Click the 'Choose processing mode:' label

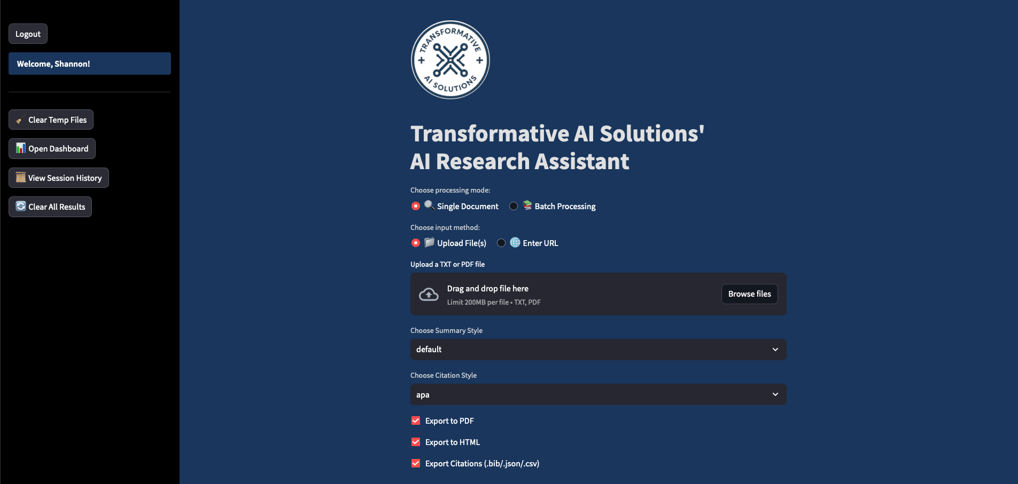(x=450, y=190)
